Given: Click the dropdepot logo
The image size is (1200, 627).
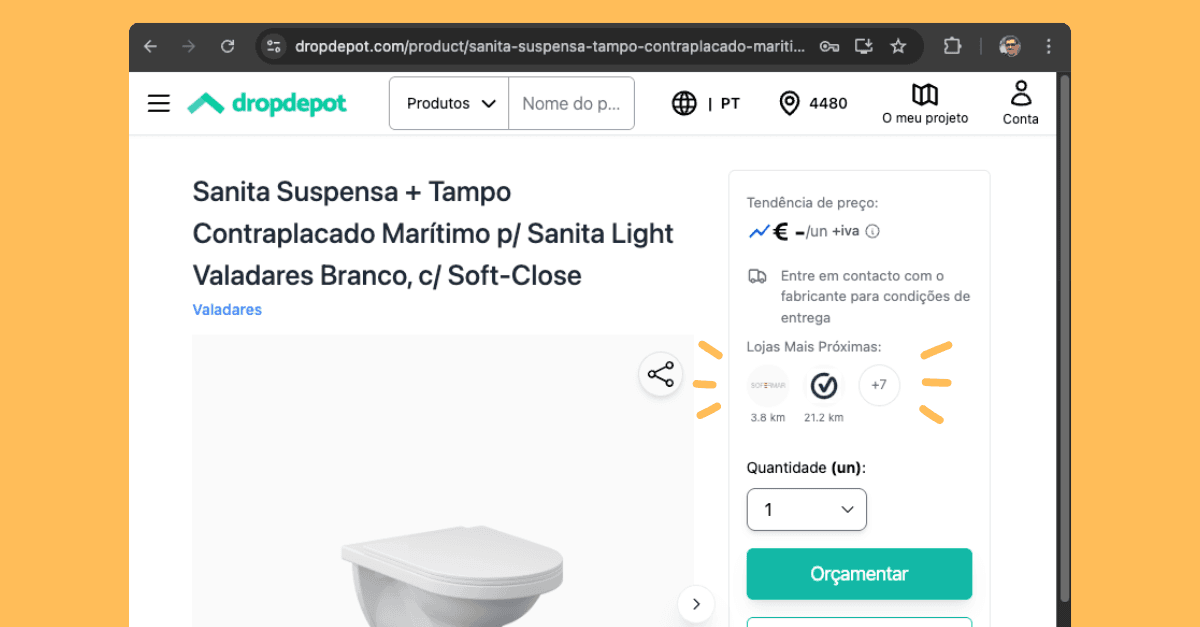Looking at the screenshot, I should 267,103.
